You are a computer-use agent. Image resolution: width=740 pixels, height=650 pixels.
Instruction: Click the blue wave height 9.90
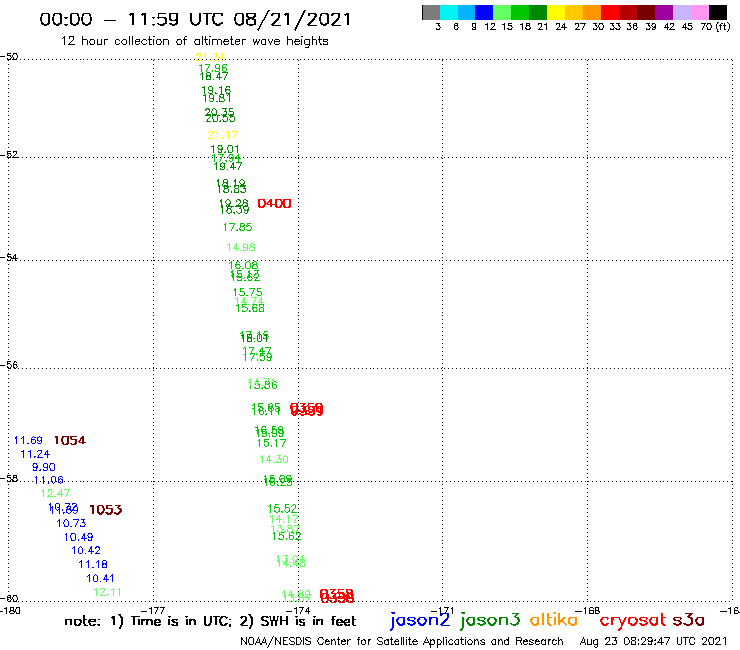click(x=43, y=467)
